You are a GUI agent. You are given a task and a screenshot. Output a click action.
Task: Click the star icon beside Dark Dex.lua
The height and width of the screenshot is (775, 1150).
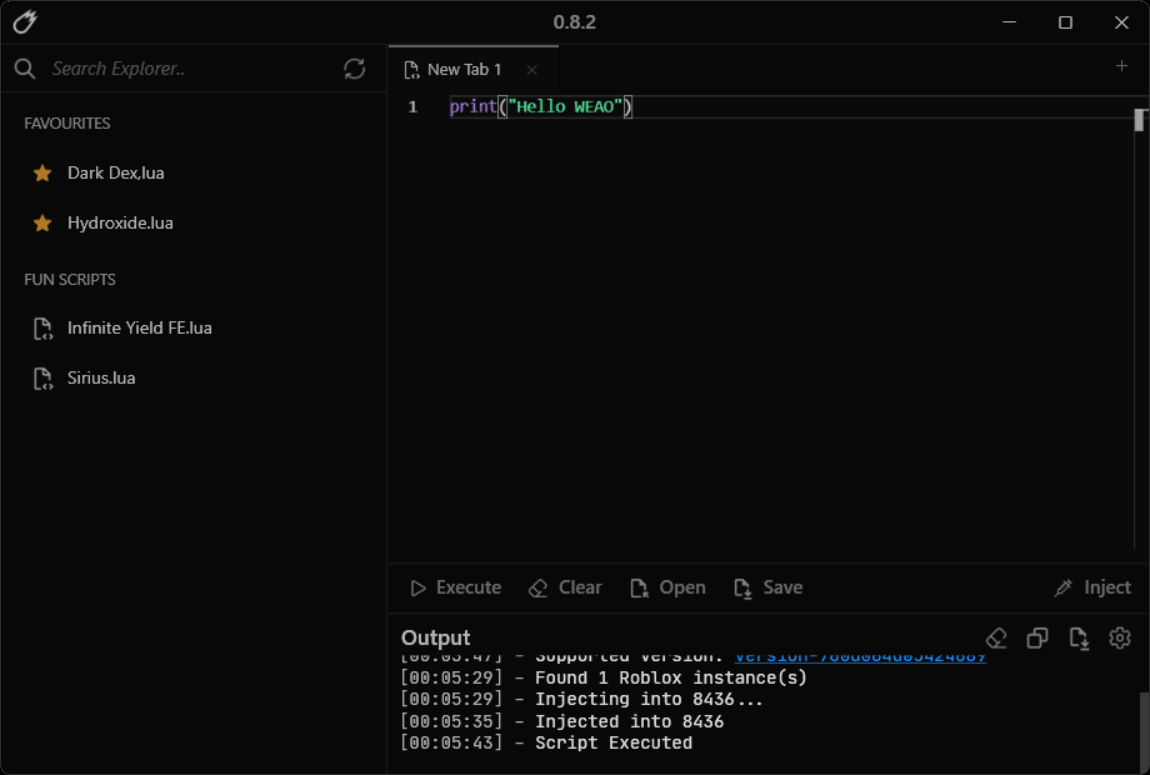click(x=43, y=173)
